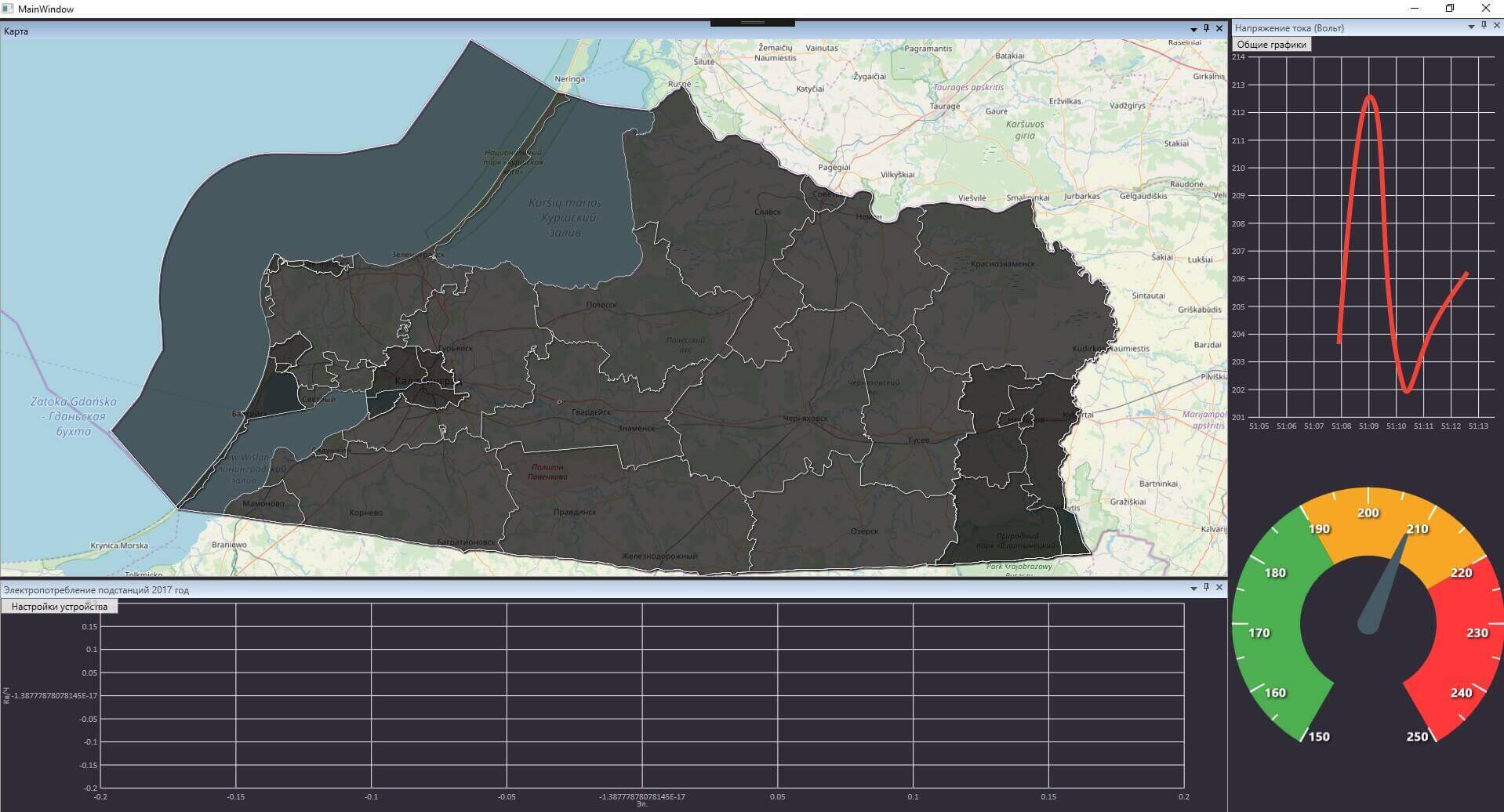Click the 0.15 label on consumption chart vertical axis
Viewport: 1504px width, 812px height.
pos(89,626)
